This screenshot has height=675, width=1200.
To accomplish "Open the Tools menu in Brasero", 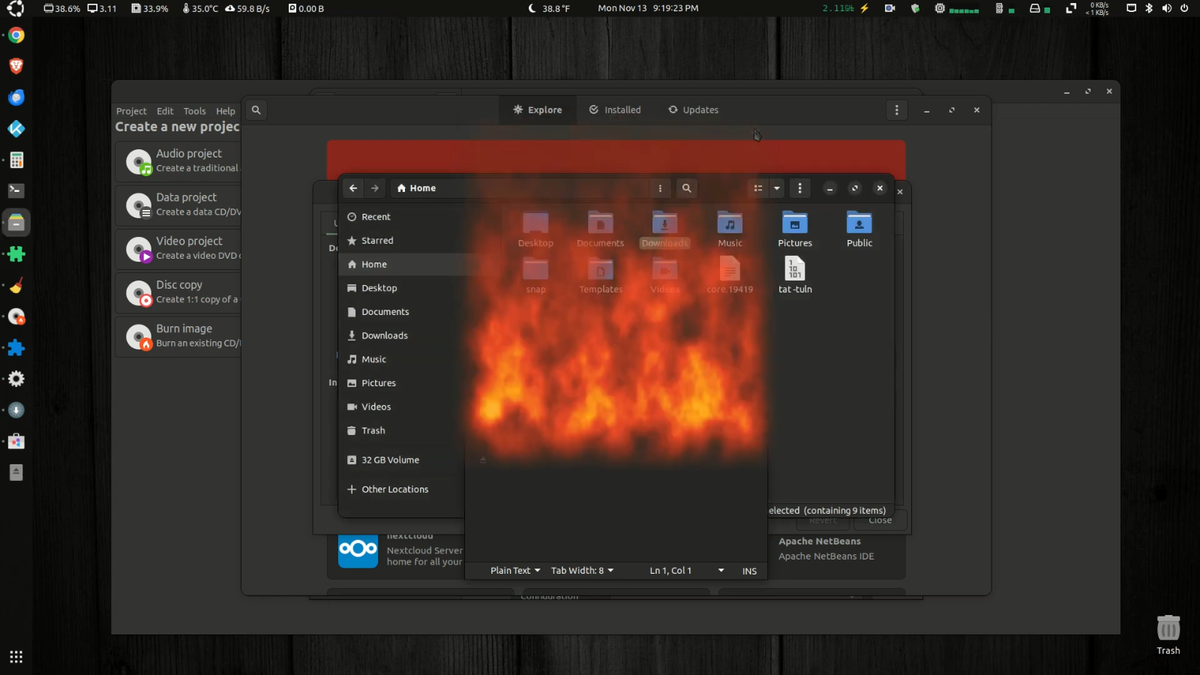I will point(194,111).
